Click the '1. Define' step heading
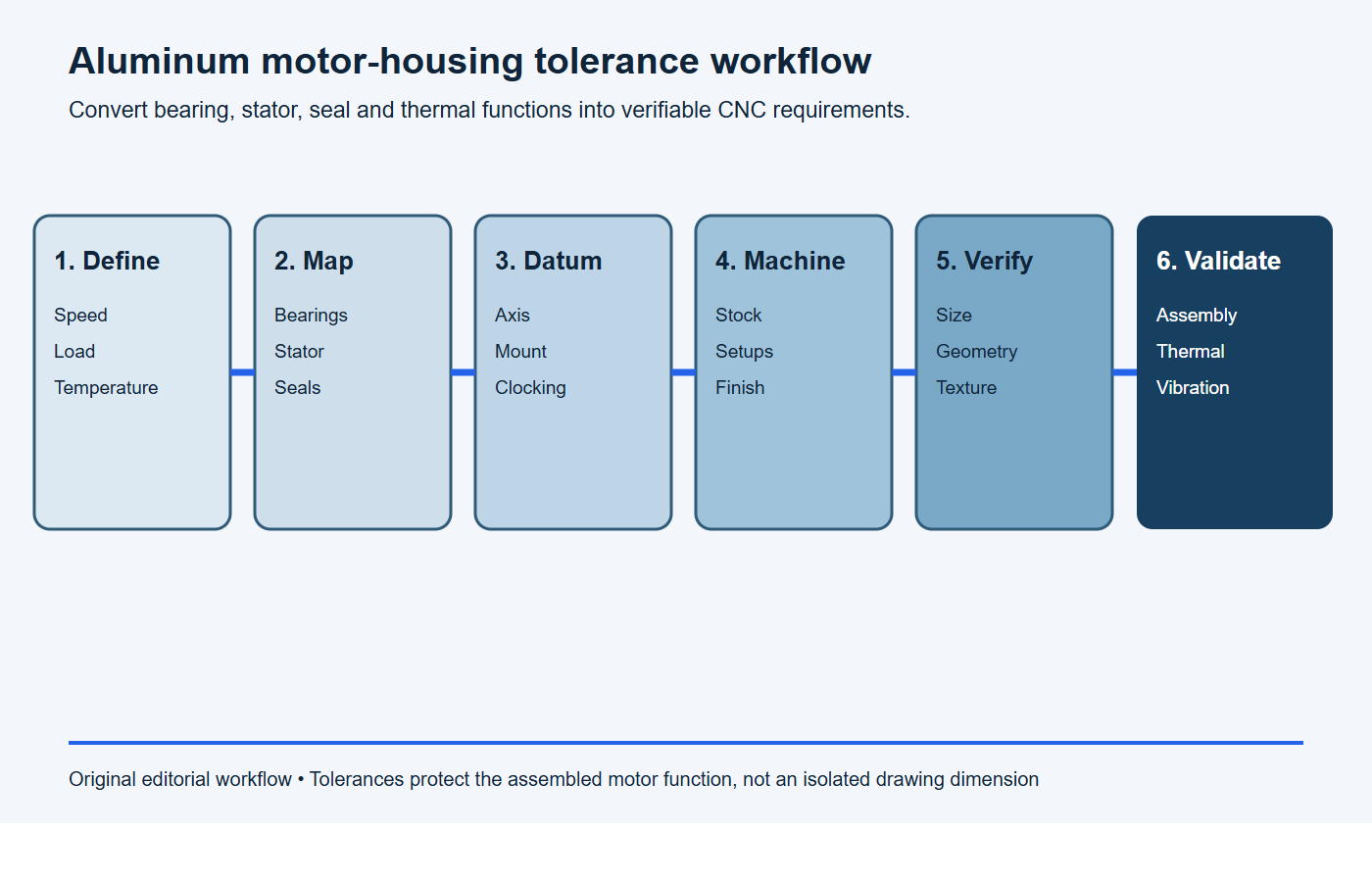This screenshot has height=882, width=1372. click(107, 261)
